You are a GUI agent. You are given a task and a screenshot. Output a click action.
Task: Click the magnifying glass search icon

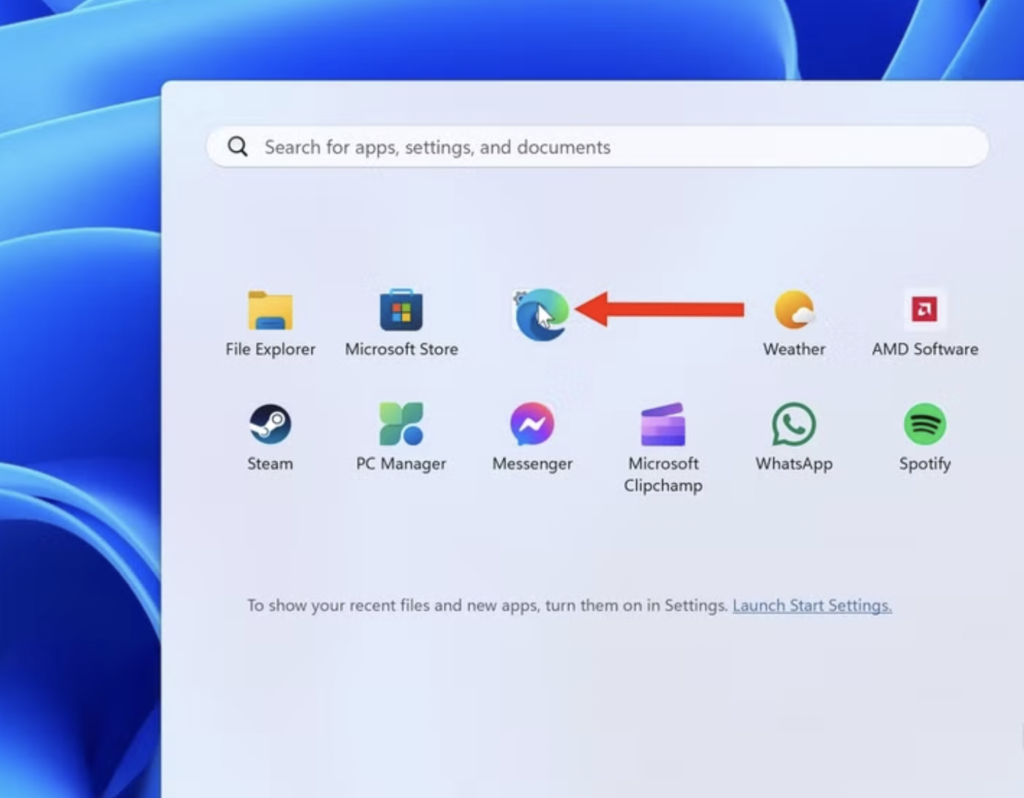(x=238, y=147)
